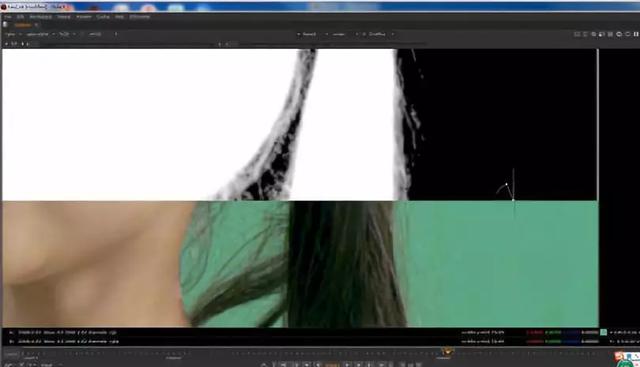Select the orange Viewer tab
Screen dimensions: 640x367
pyautogui.click(x=23, y=25)
